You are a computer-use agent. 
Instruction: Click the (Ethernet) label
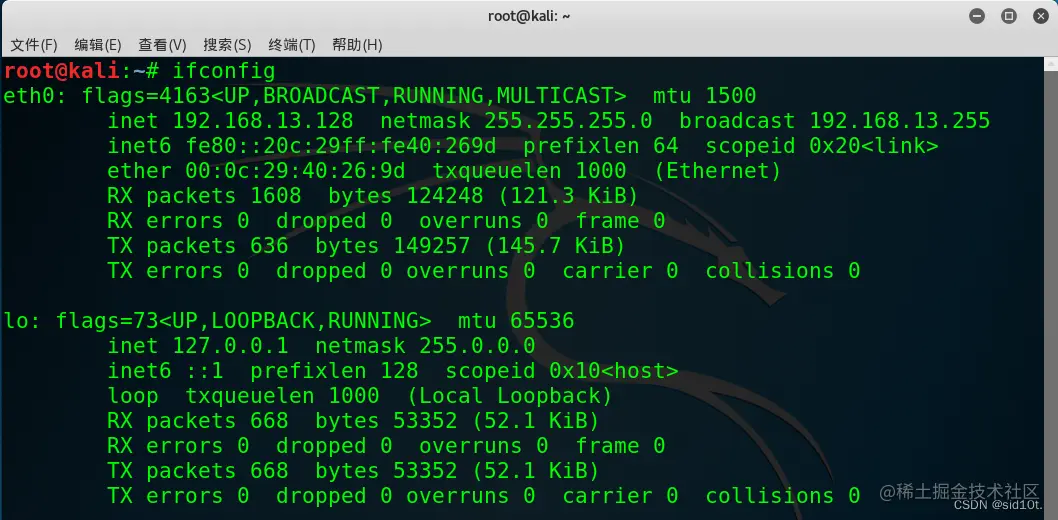tap(718, 171)
